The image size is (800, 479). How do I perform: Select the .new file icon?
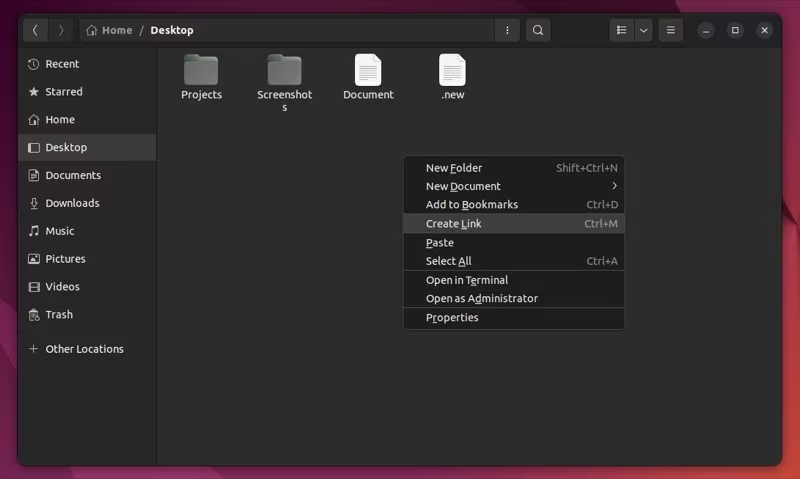click(x=452, y=70)
